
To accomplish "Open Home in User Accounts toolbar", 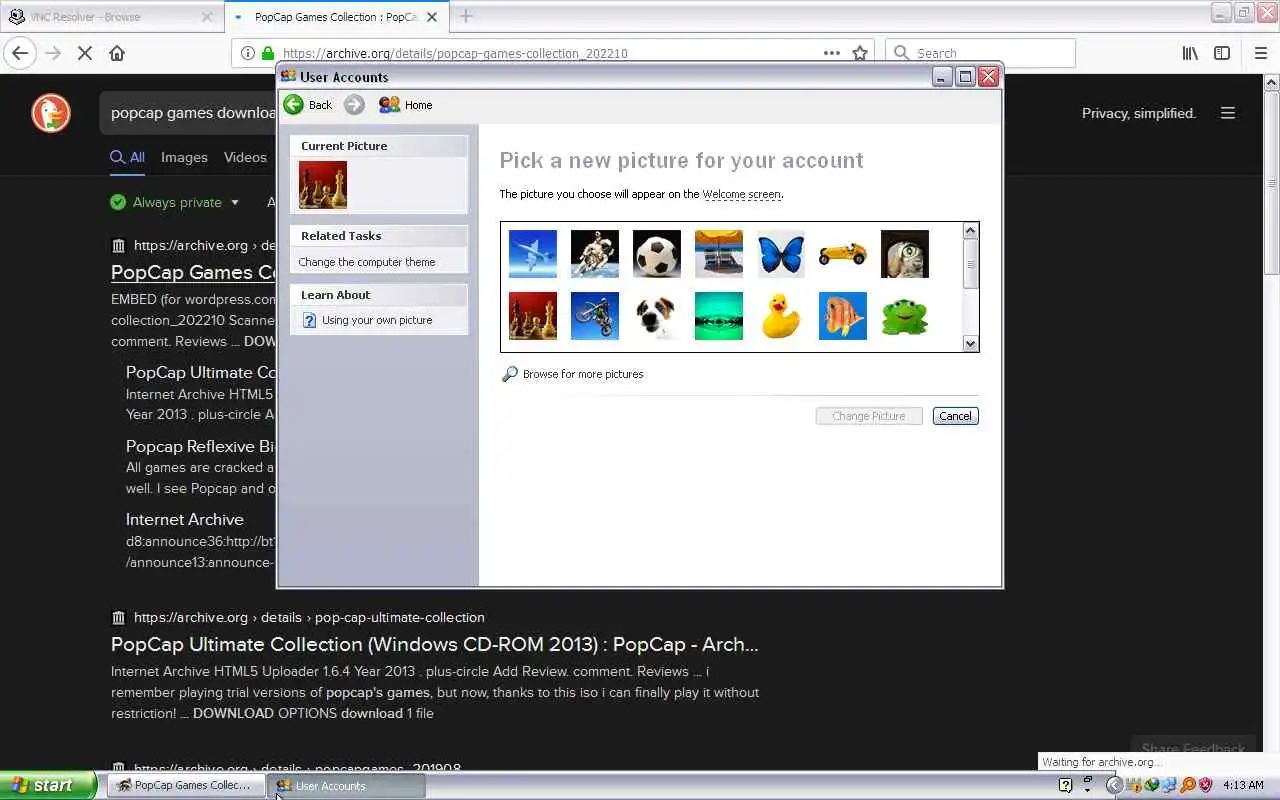I will (x=405, y=105).
